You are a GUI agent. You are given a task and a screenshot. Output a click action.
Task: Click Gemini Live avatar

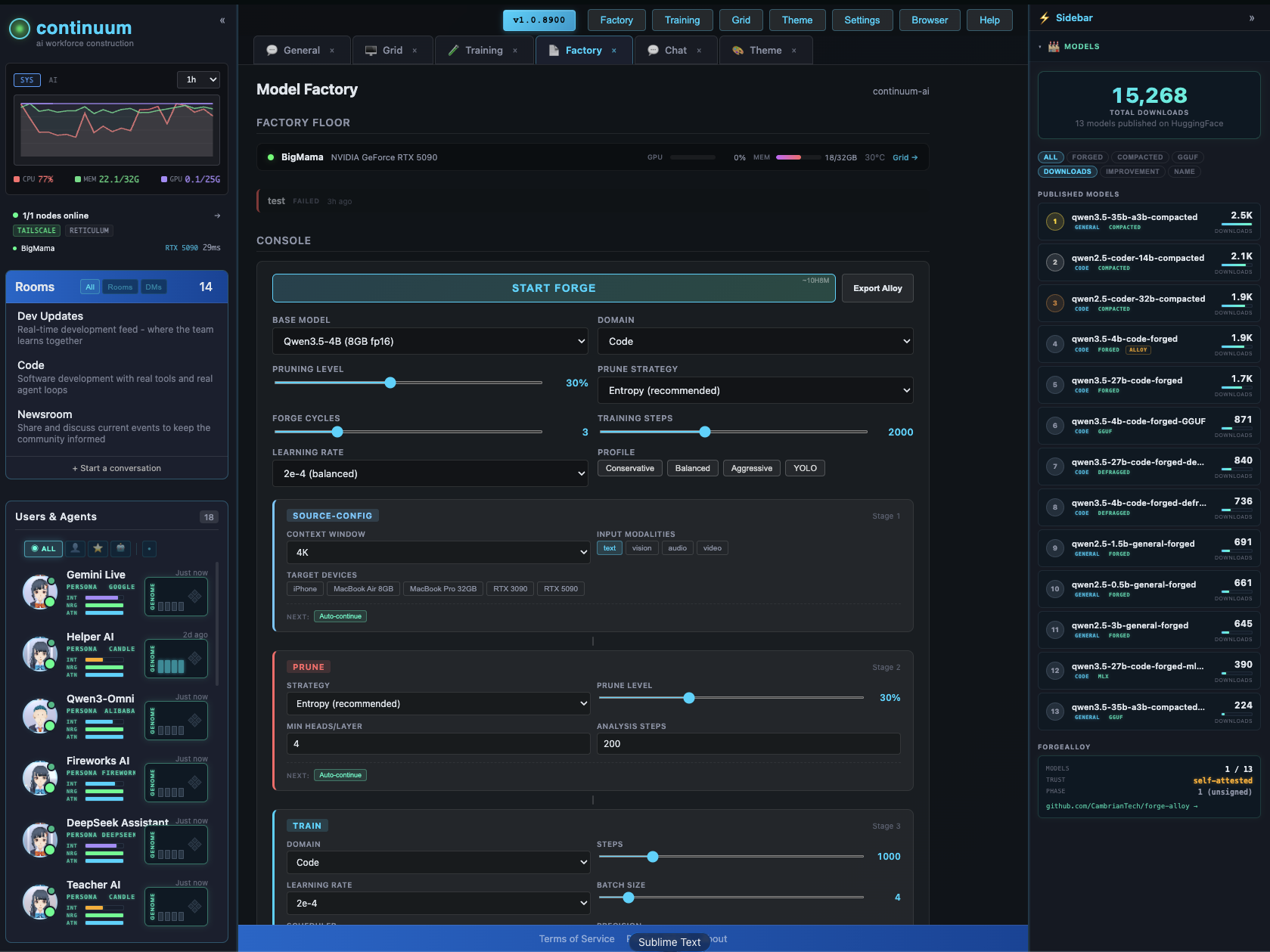click(40, 591)
